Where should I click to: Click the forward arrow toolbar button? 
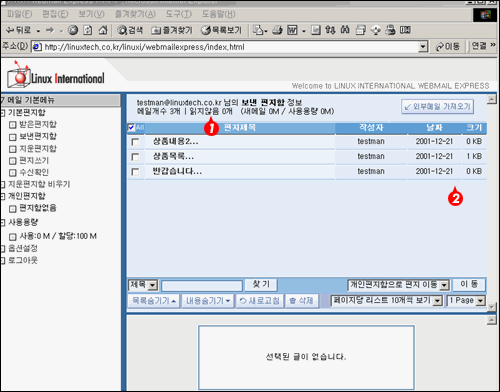point(50,30)
